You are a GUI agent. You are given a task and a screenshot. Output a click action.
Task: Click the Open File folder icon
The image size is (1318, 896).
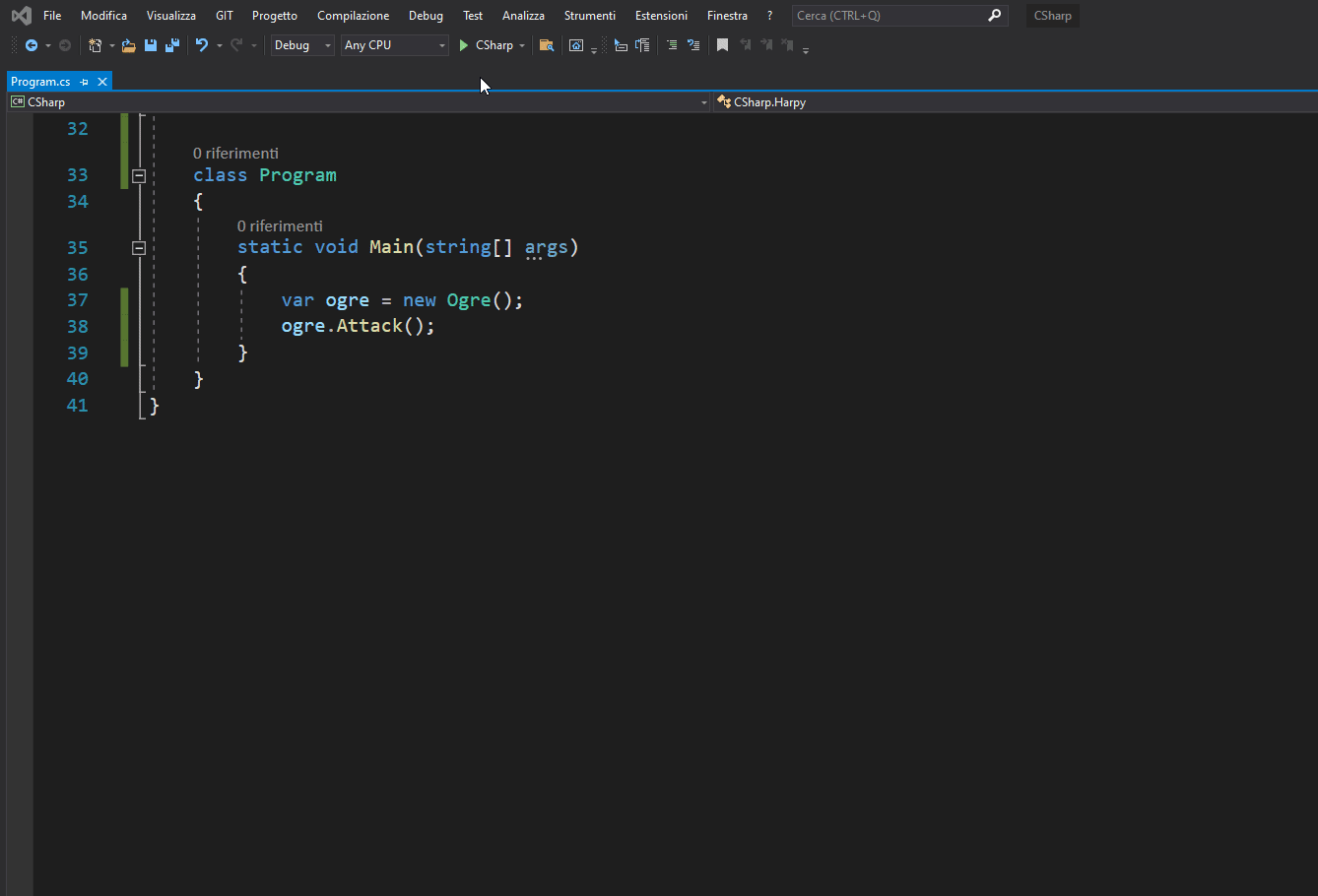(x=128, y=45)
